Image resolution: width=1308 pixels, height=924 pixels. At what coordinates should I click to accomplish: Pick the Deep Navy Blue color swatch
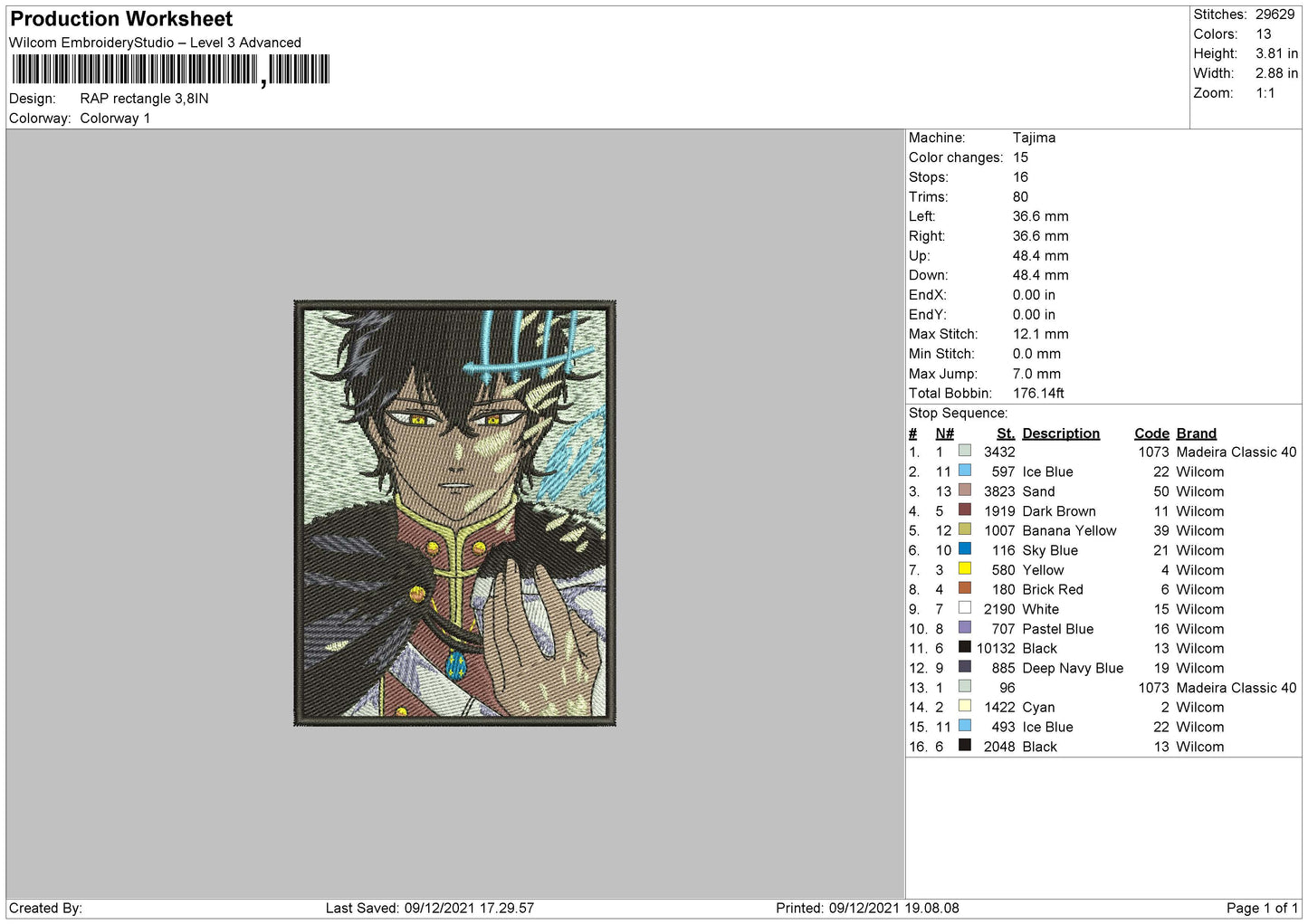[965, 667]
